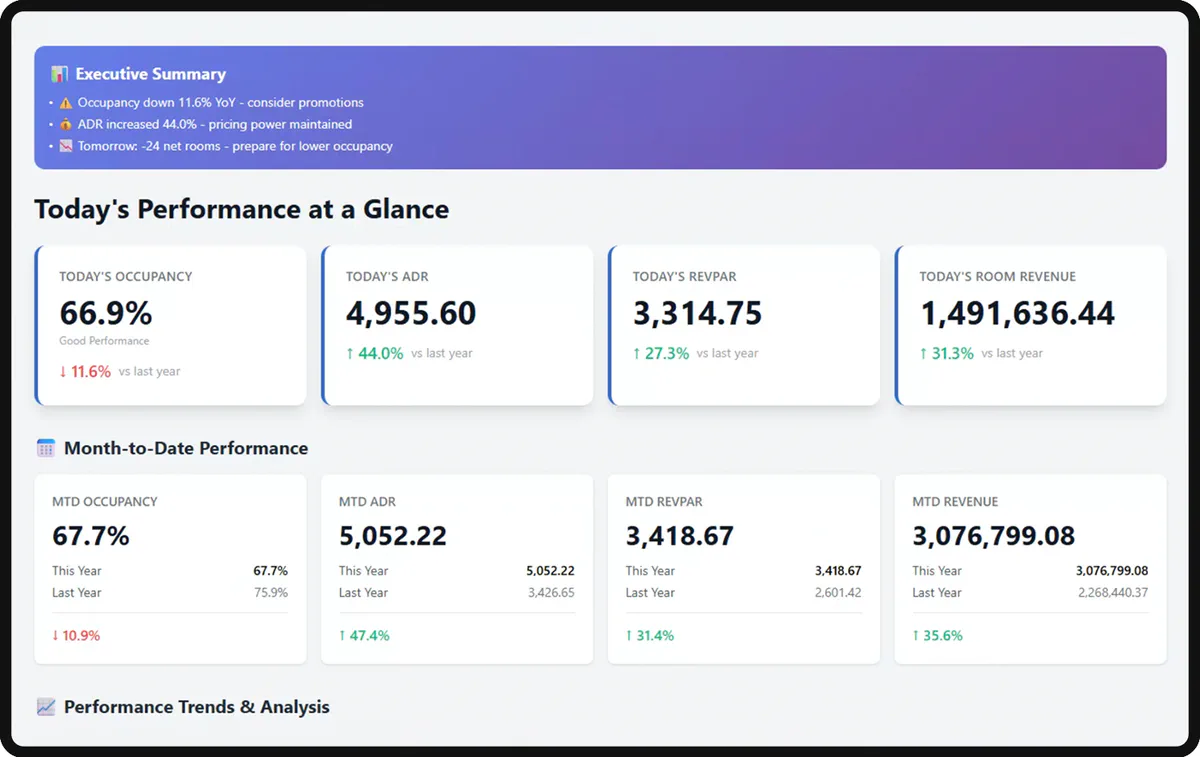Click 'Tomorrow: -24 net rooms' summary line

(235, 146)
